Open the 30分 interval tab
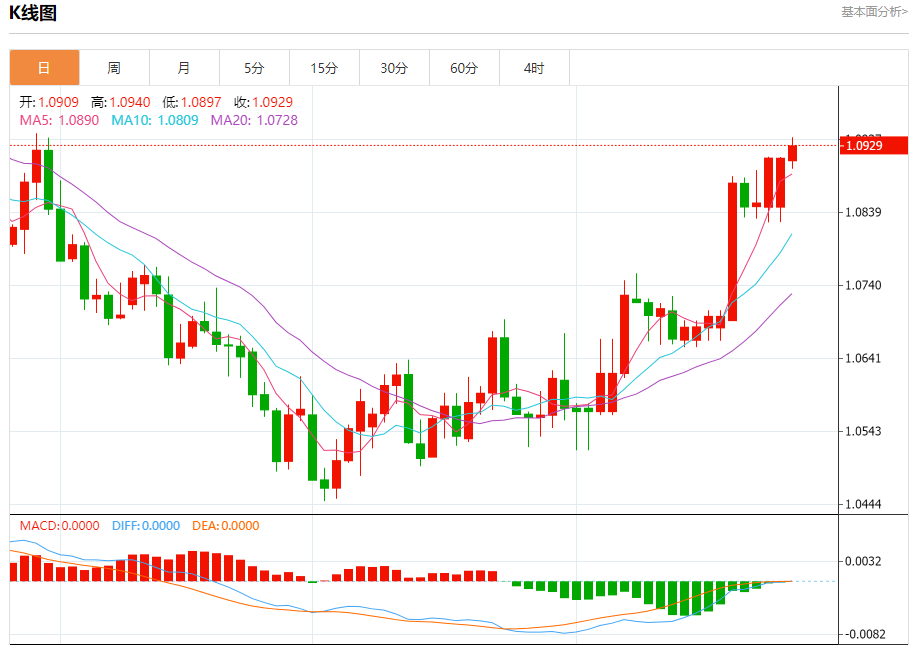Viewport: 912px width, 645px height. click(x=394, y=68)
